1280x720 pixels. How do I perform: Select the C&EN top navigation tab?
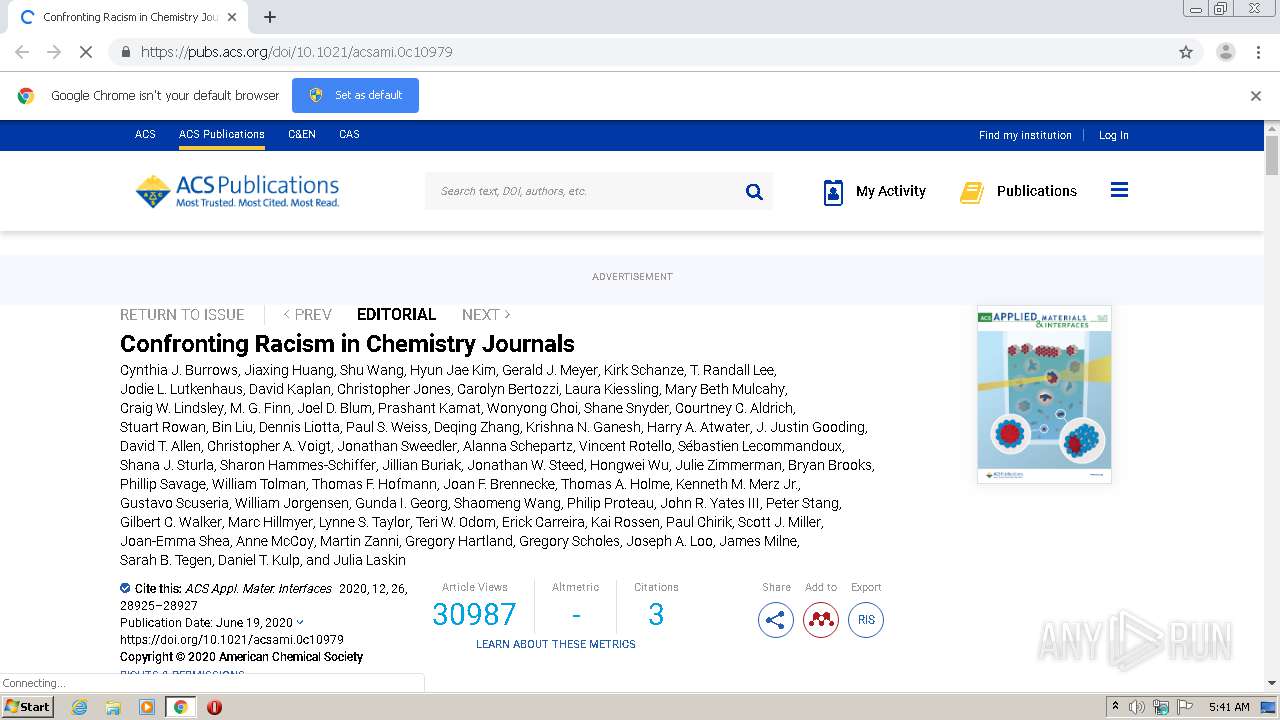tap(302, 134)
